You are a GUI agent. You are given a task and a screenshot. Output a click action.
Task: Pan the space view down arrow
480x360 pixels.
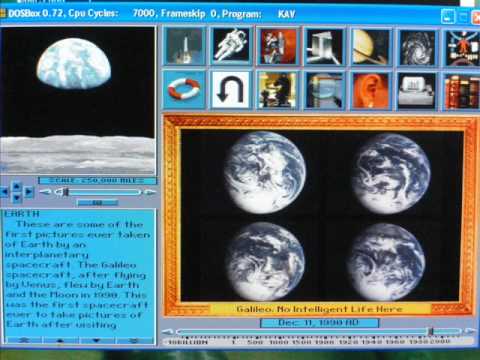point(17,199)
